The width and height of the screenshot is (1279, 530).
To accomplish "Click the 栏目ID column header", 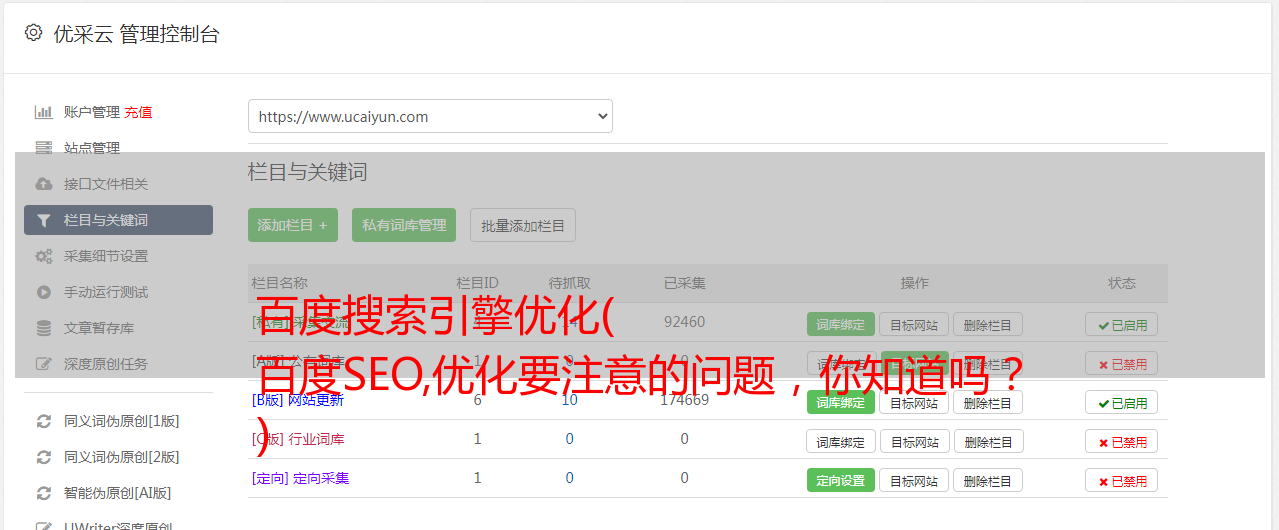I will 477,283.
